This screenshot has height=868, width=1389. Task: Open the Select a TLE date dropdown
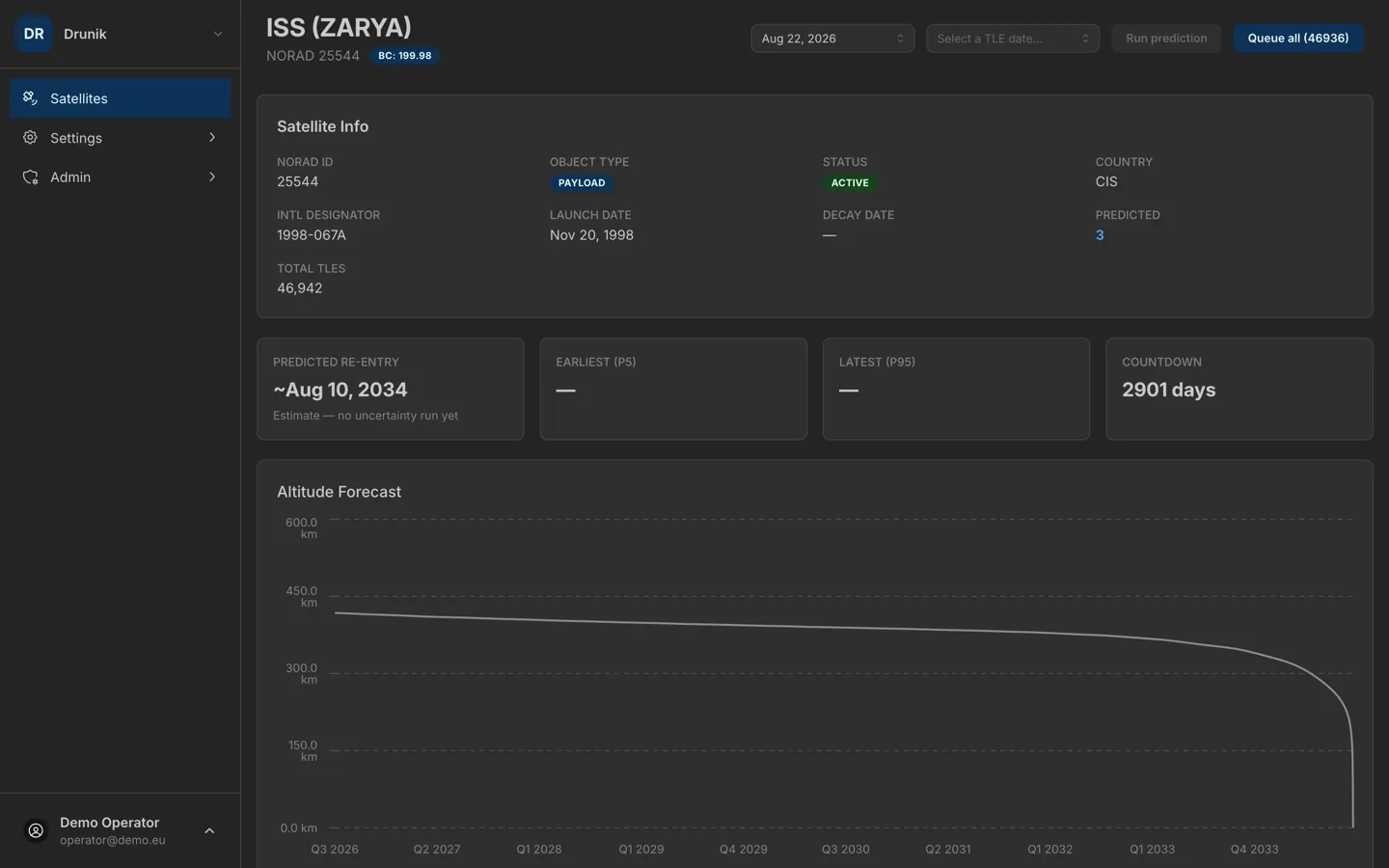pyautogui.click(x=1013, y=39)
